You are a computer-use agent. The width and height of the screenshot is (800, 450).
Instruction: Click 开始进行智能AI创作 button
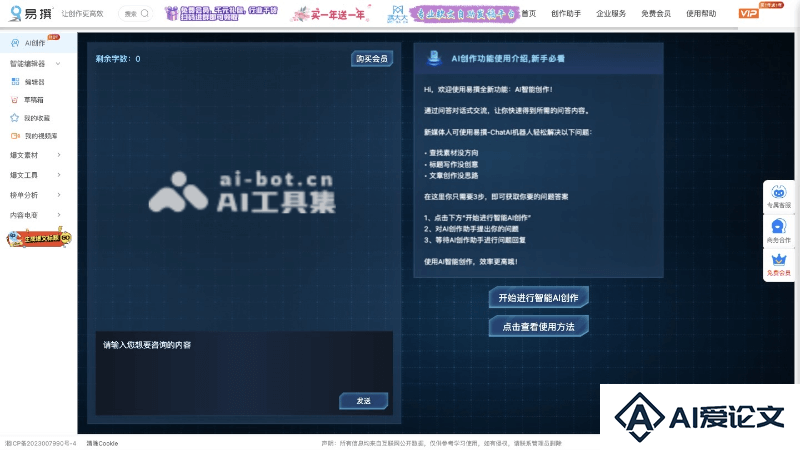coord(538,297)
